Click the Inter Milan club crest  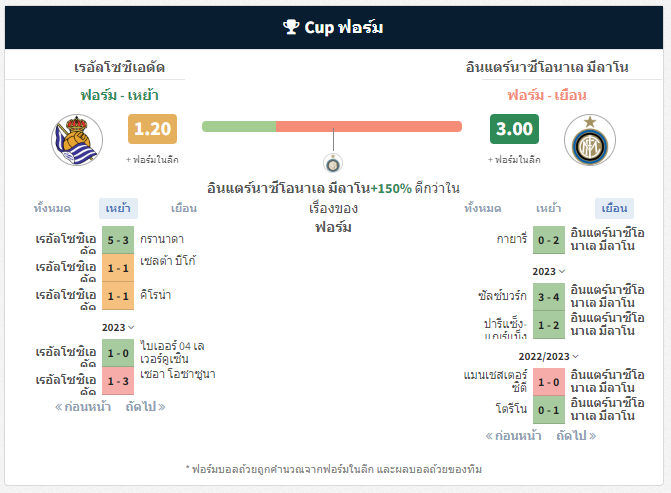[590, 140]
